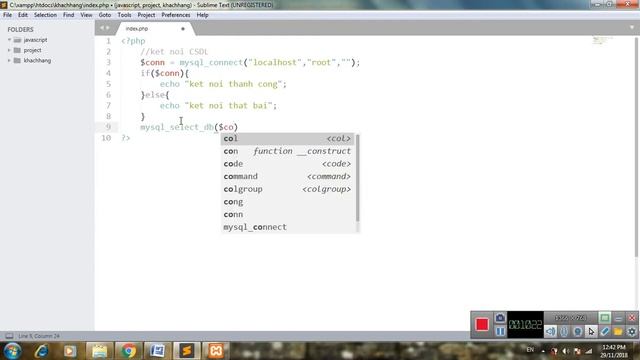This screenshot has width=640, height=360.
Task: Open the Edit menu
Action: 23,15
